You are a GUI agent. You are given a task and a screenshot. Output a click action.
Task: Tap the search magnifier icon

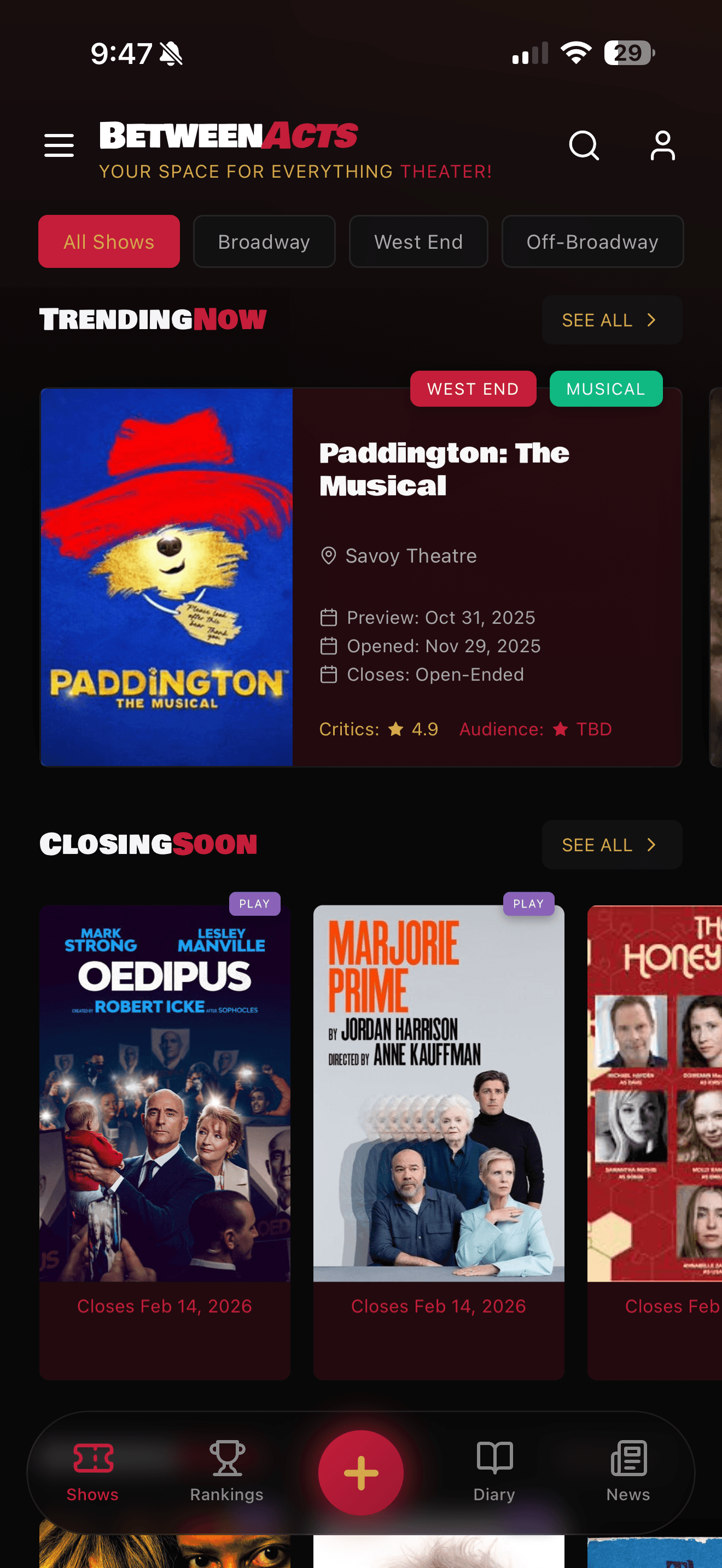click(x=584, y=145)
